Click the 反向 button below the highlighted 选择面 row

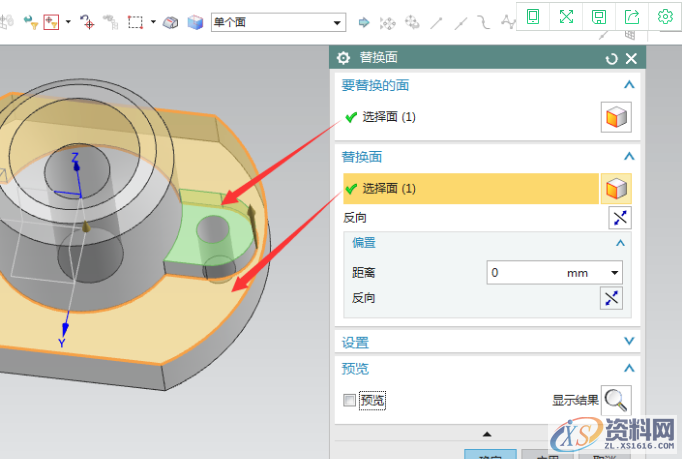coord(620,218)
